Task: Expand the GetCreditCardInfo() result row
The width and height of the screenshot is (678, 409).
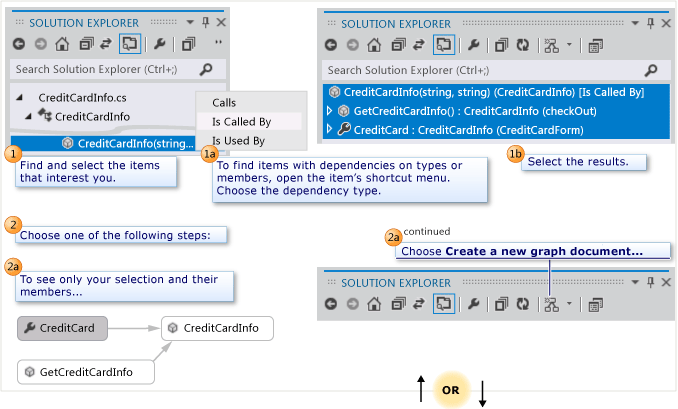Action: coord(329,111)
